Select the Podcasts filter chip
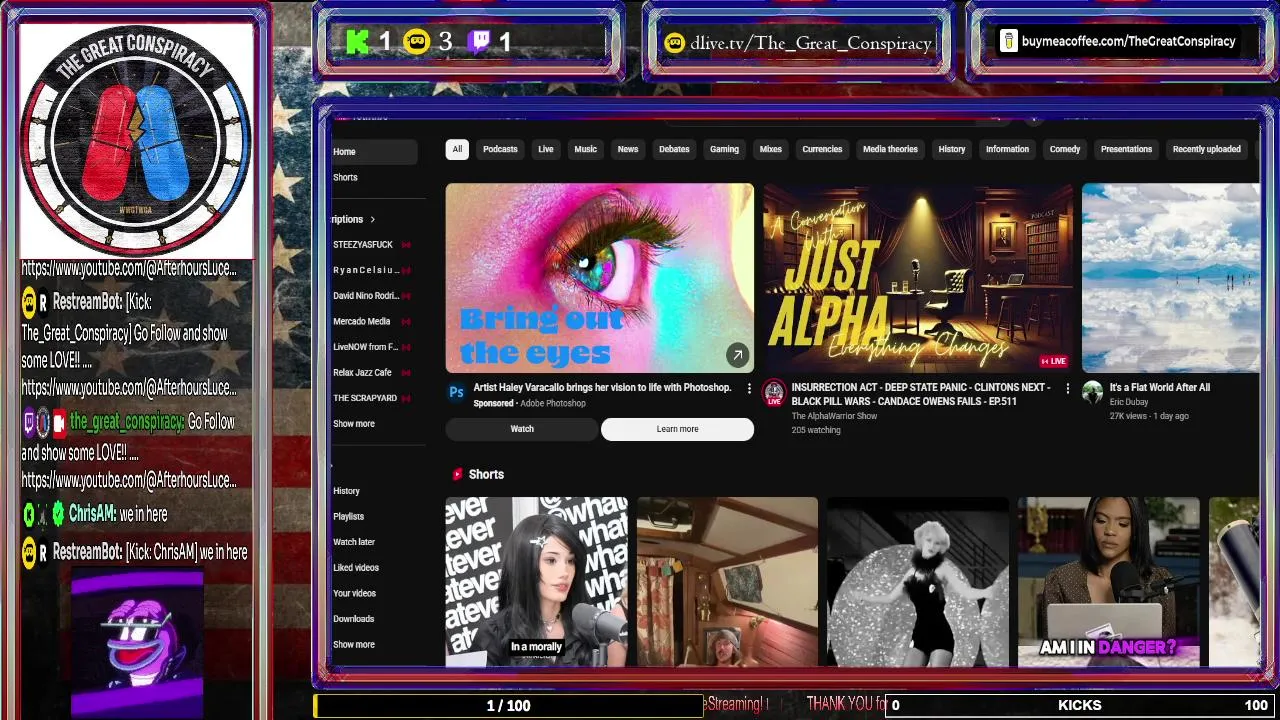 [500, 149]
